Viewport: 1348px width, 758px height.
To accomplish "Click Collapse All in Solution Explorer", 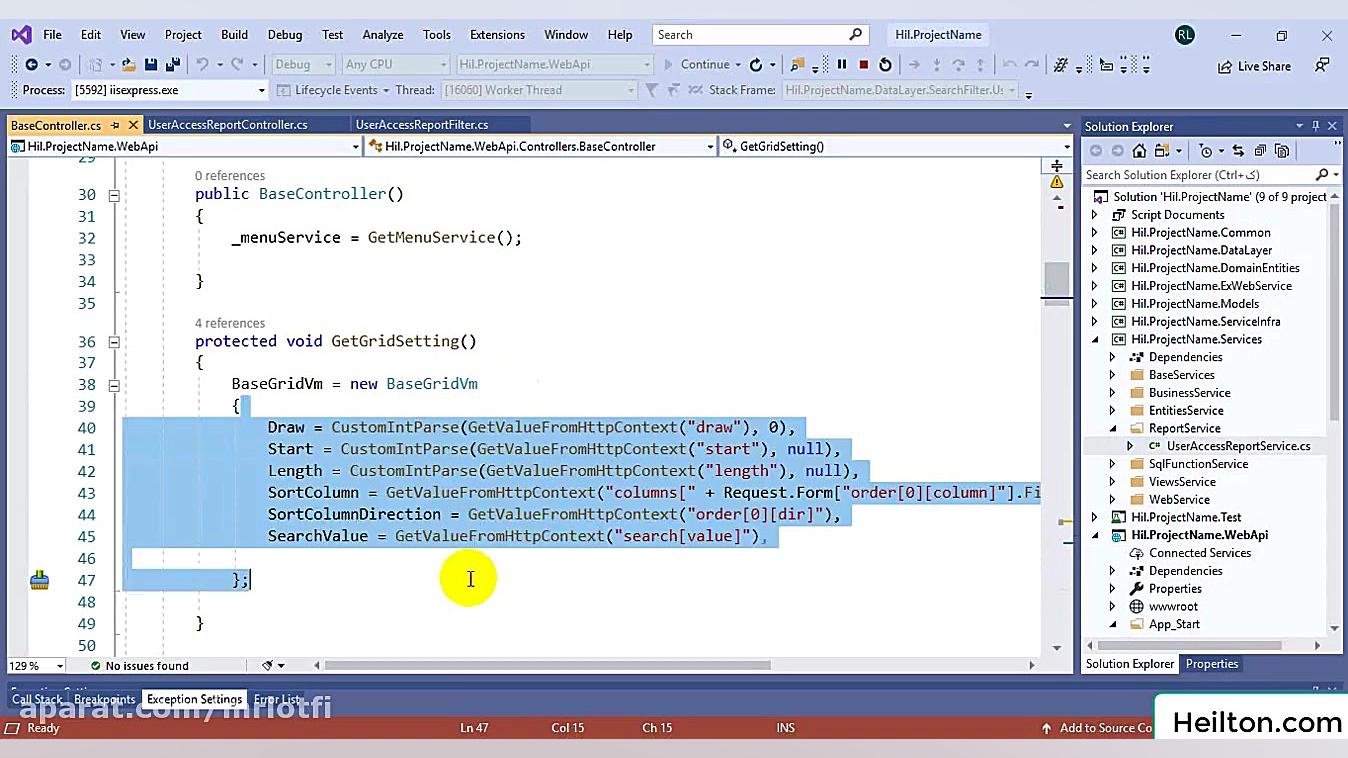I will pyautogui.click(x=1259, y=151).
